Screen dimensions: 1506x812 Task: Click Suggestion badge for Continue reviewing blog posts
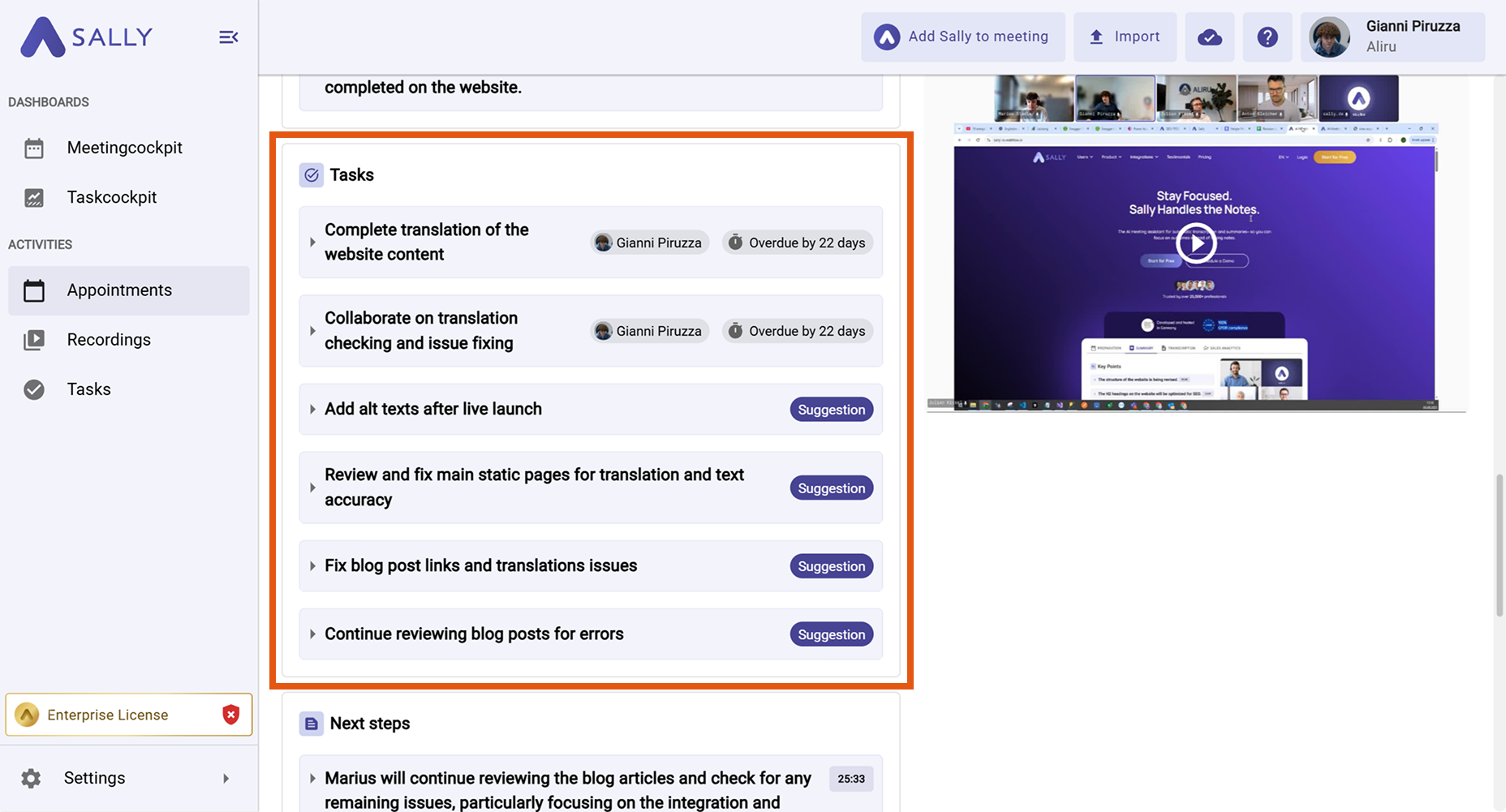pyautogui.click(x=832, y=634)
